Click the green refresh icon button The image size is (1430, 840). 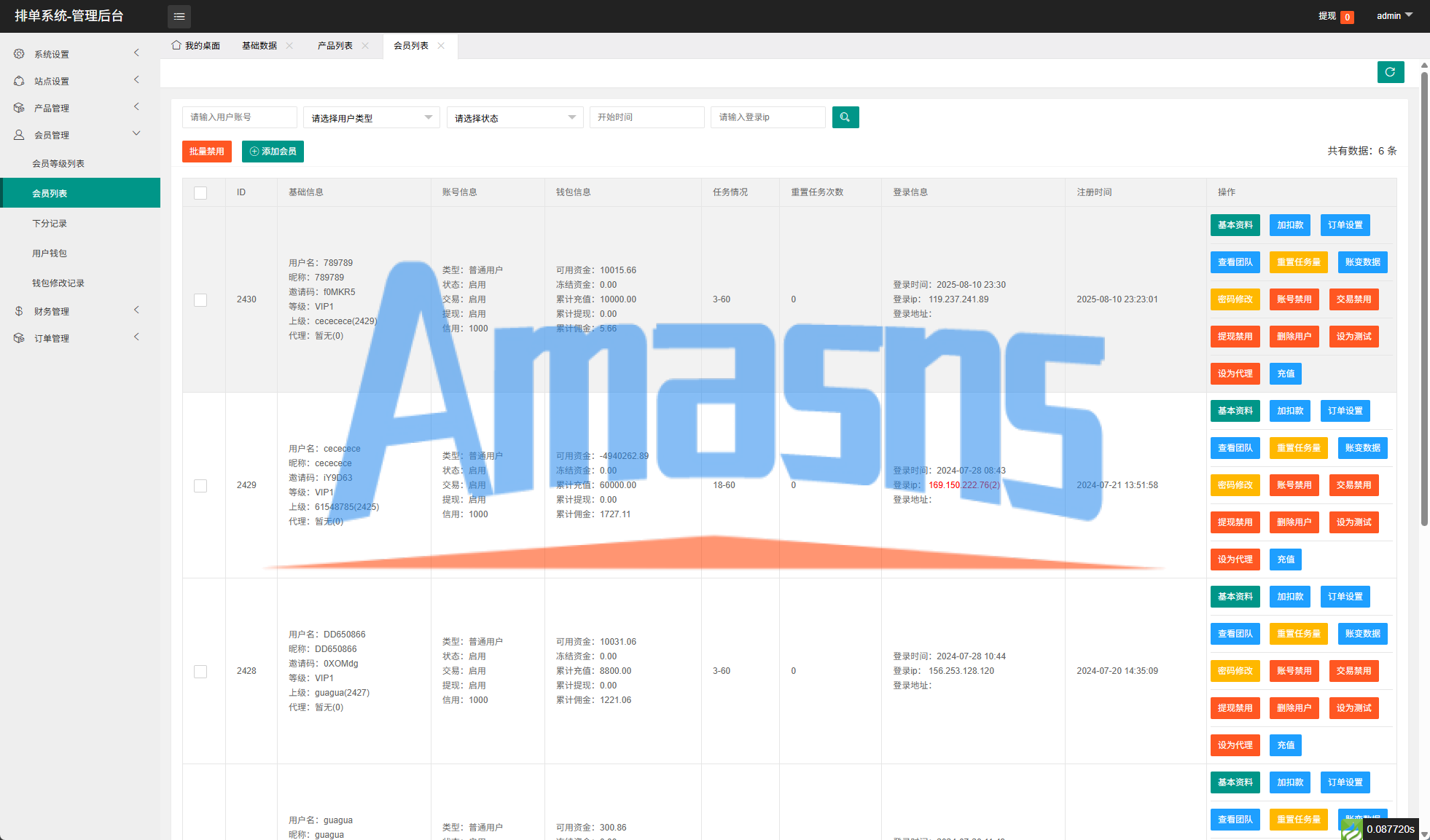click(1390, 72)
